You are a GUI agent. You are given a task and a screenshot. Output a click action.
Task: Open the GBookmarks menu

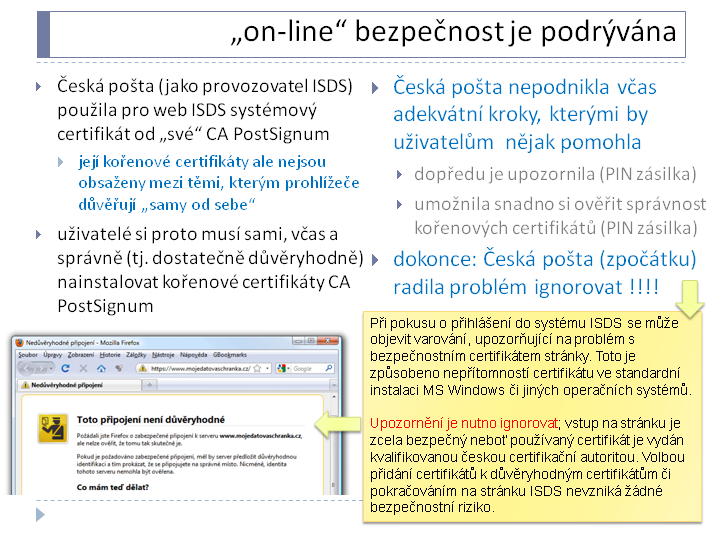tap(230, 355)
